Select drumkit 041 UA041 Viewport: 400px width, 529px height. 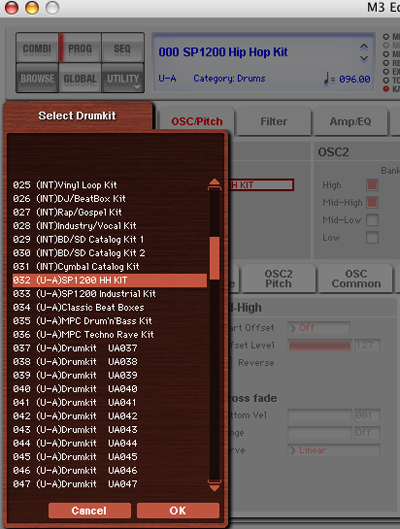pos(110,402)
